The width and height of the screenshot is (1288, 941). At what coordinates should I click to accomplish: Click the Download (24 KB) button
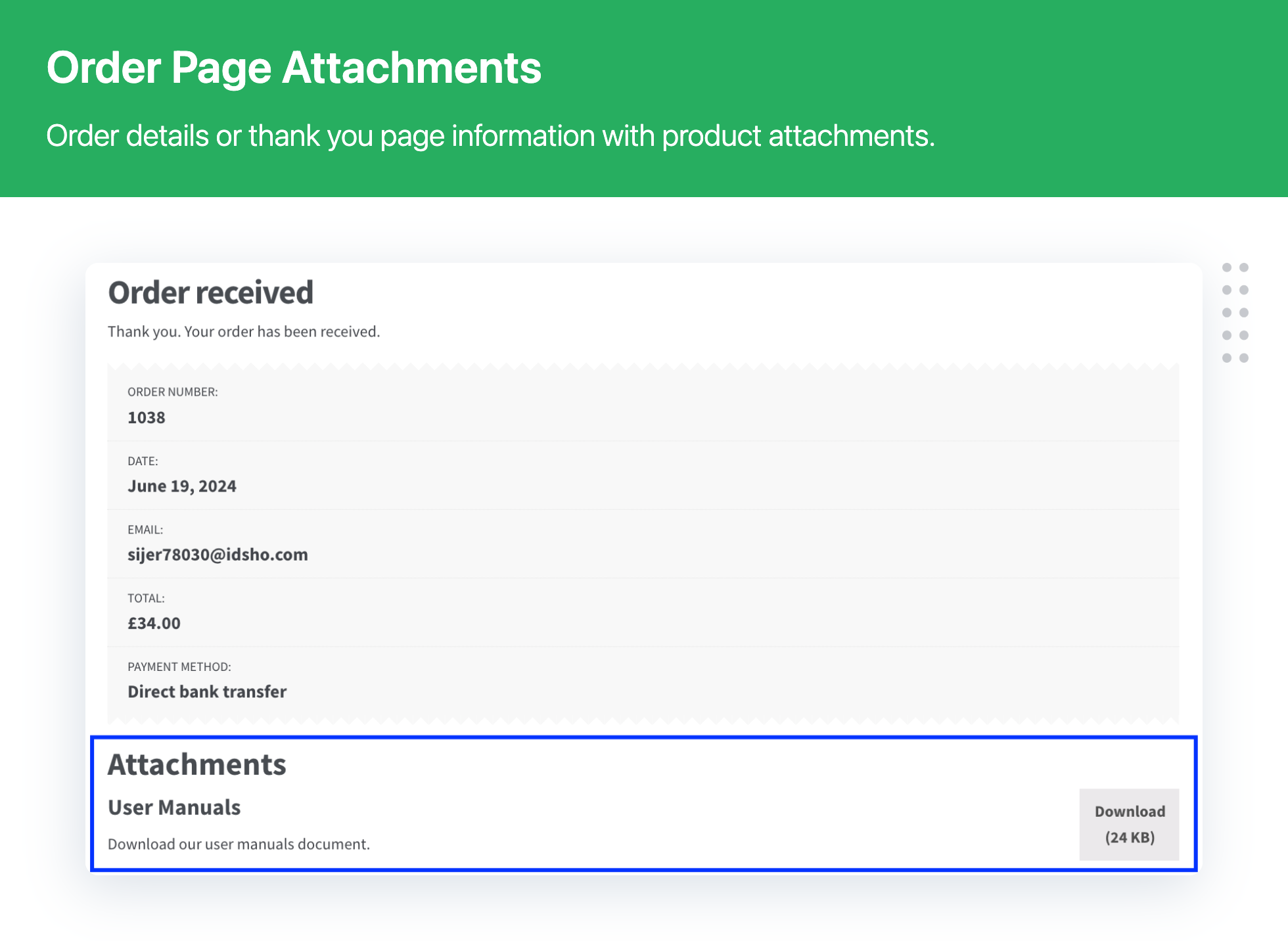coord(1129,824)
